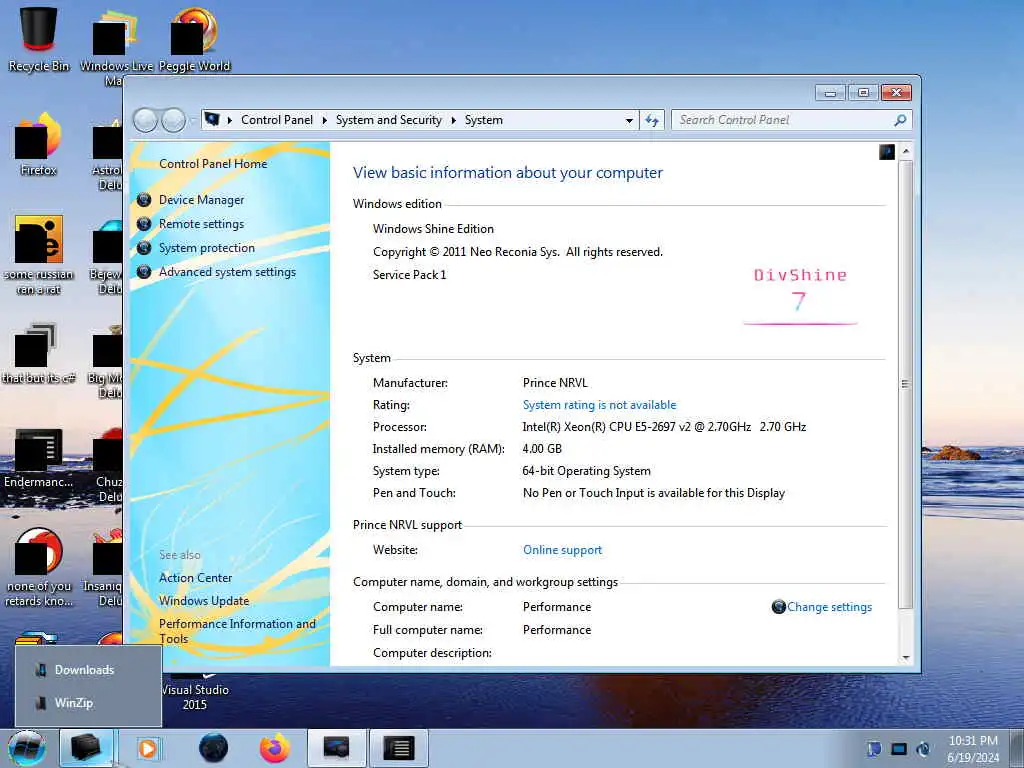Go to Control Panel breadcrumb

277,120
